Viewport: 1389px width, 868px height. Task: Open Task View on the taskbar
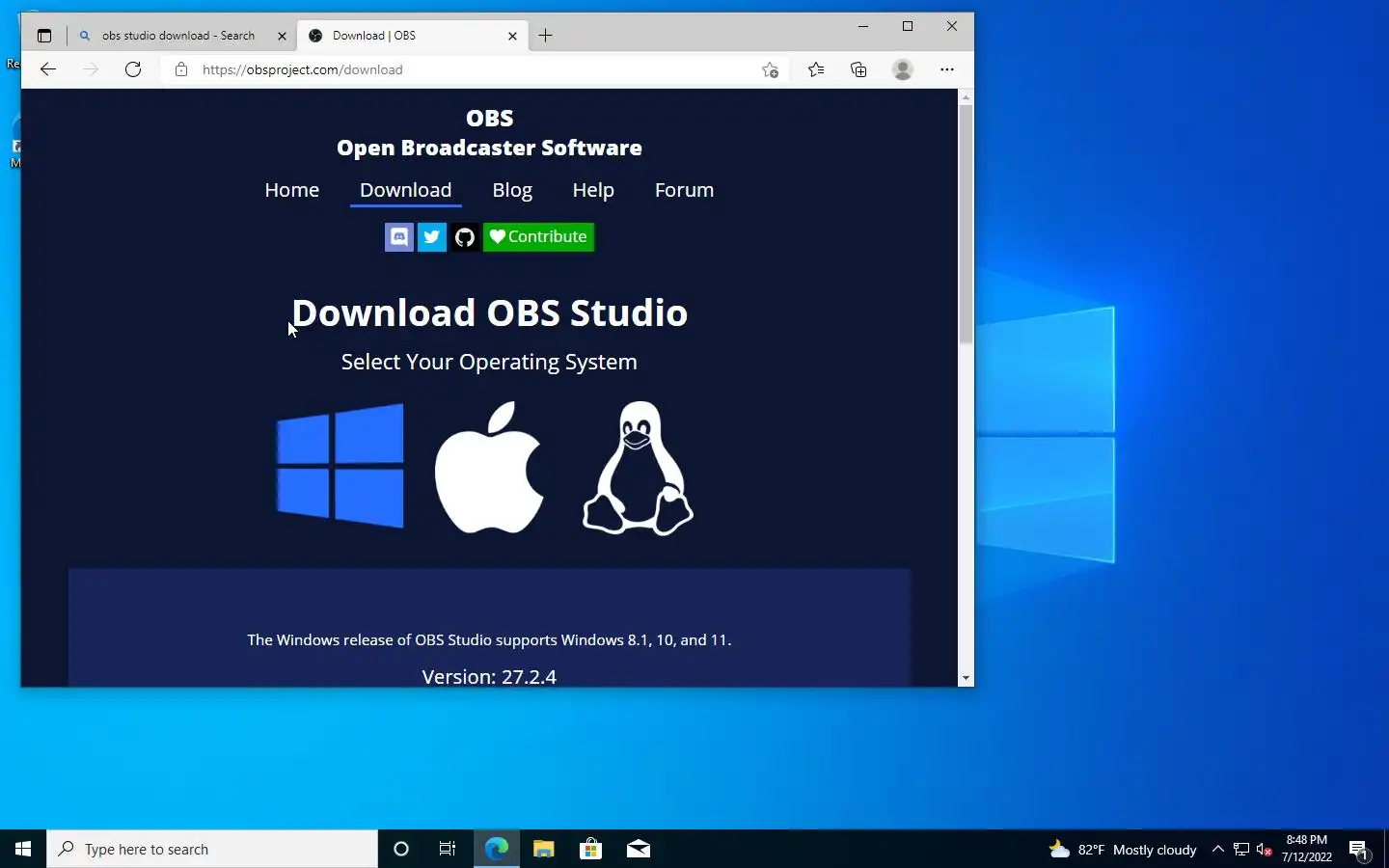coord(448,849)
